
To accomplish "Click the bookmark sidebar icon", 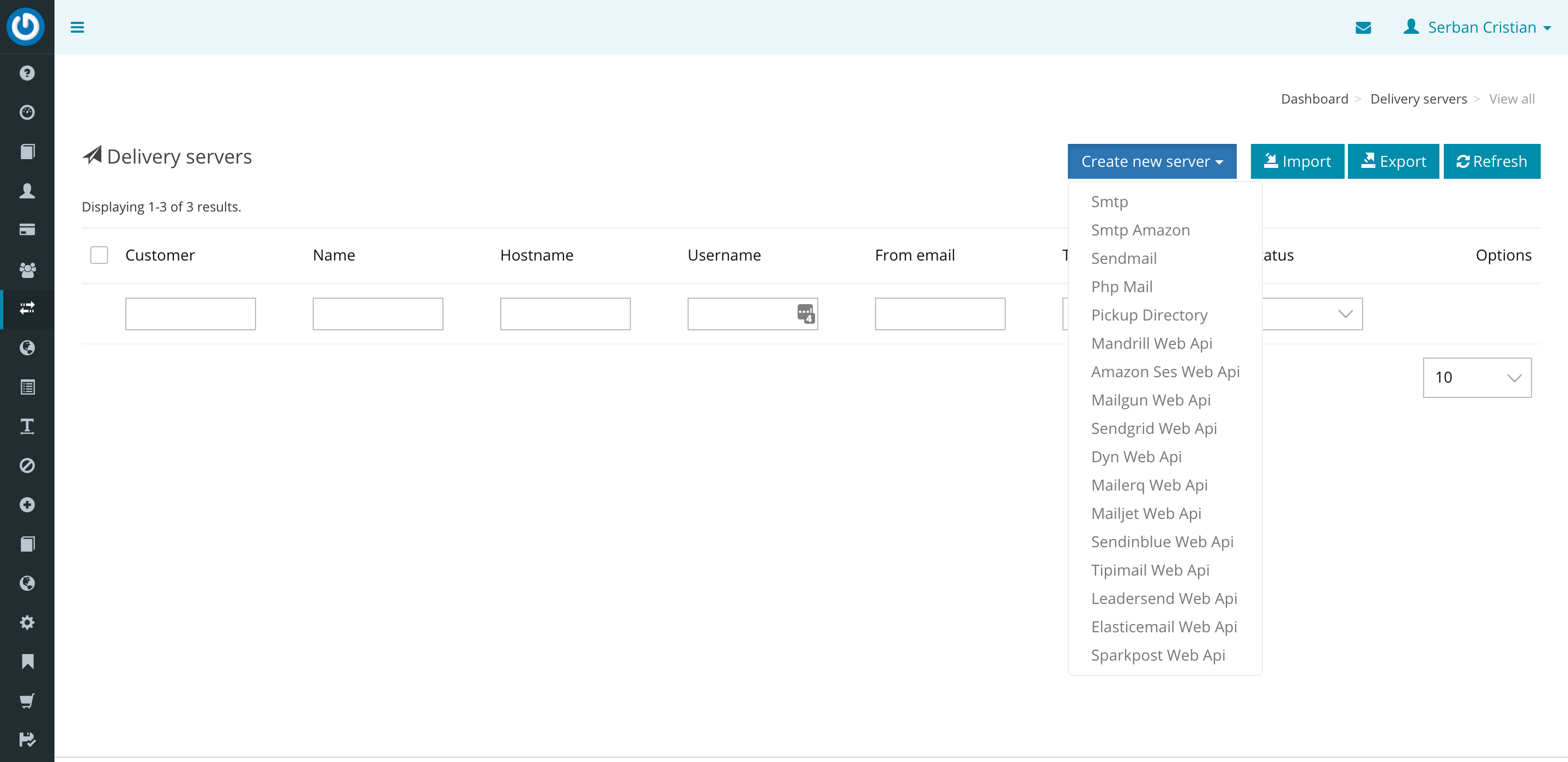I will (27, 661).
